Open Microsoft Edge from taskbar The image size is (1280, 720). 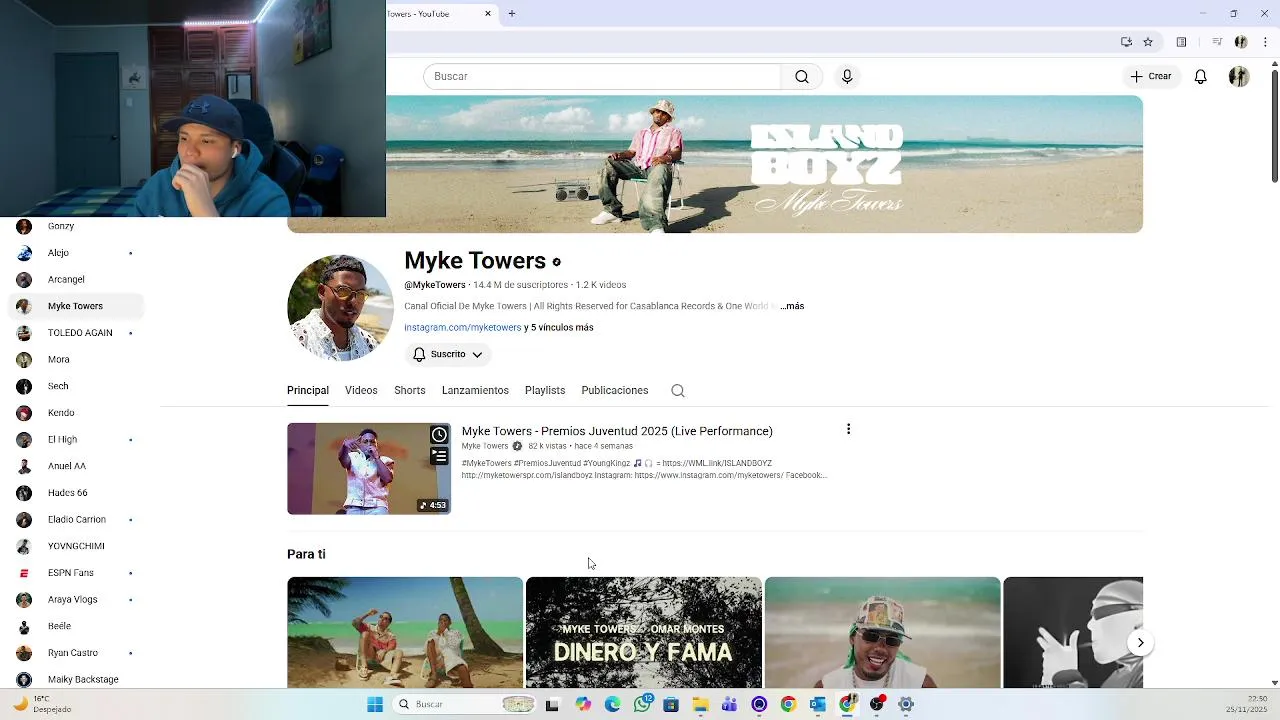612,704
